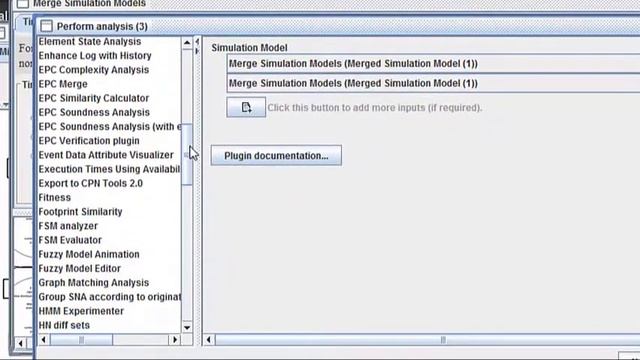Open Plugin documentation

(x=276, y=156)
